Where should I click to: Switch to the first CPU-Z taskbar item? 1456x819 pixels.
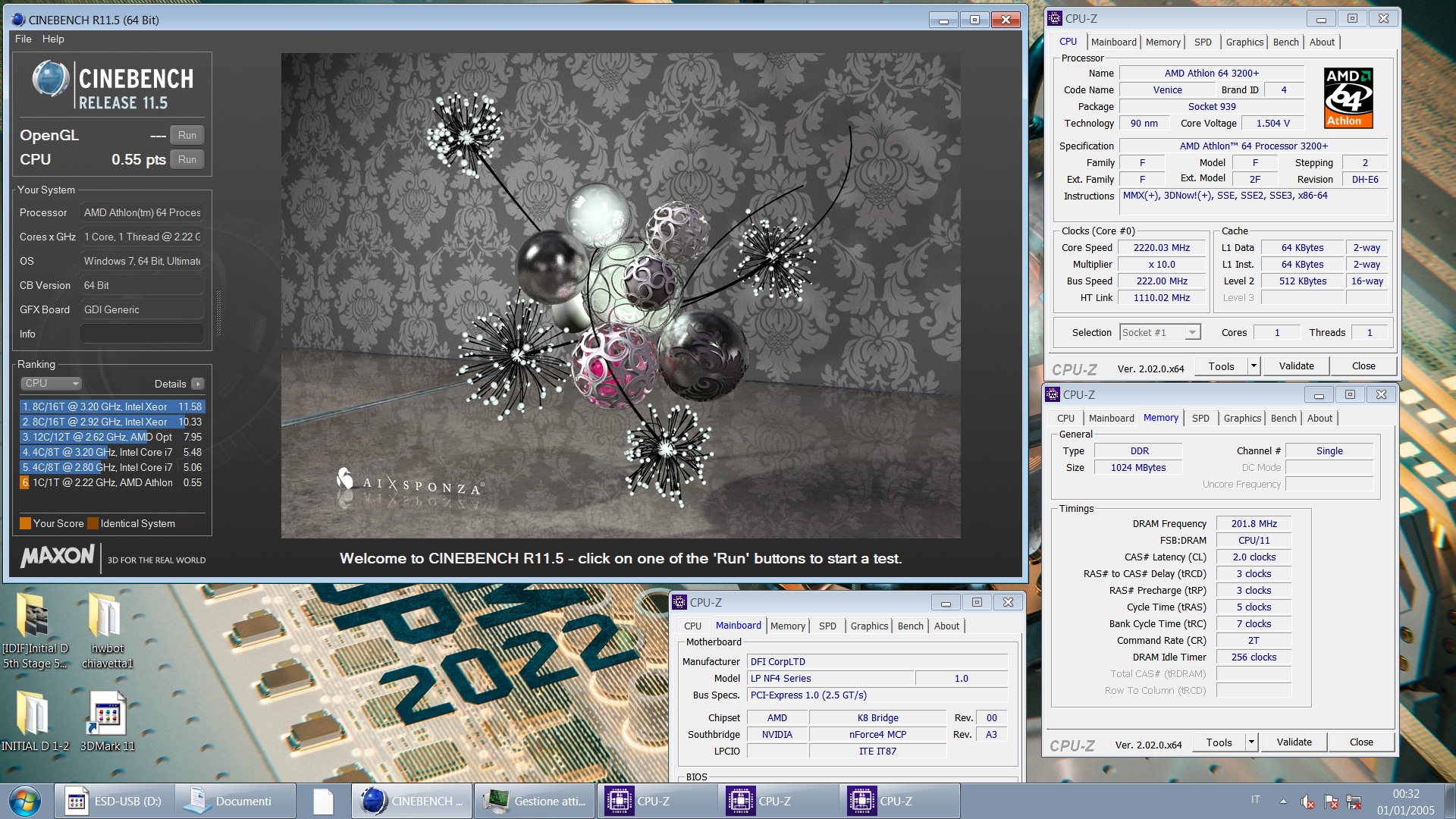coord(657,802)
